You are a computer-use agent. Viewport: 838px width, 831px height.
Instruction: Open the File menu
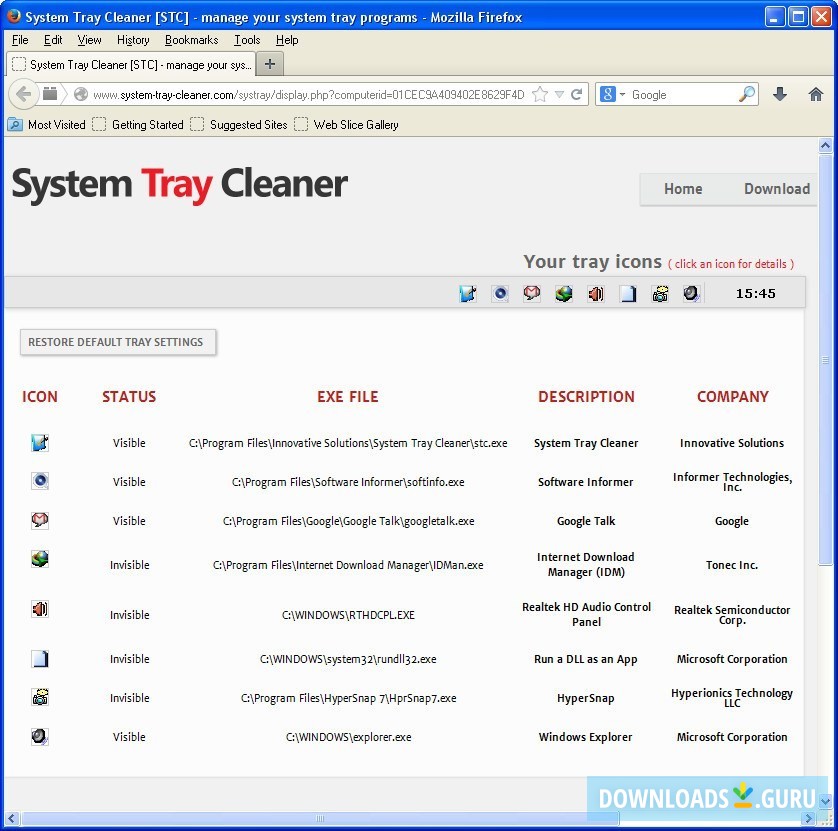20,40
